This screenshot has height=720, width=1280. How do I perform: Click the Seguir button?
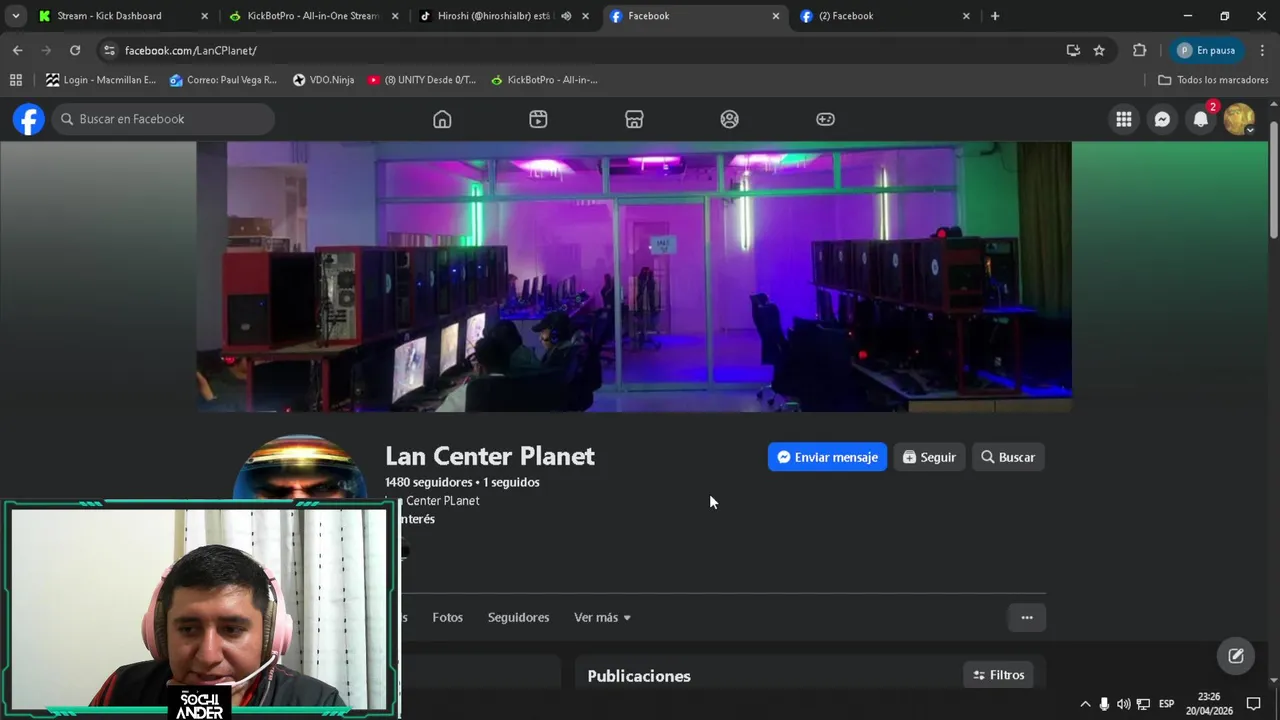coord(929,457)
